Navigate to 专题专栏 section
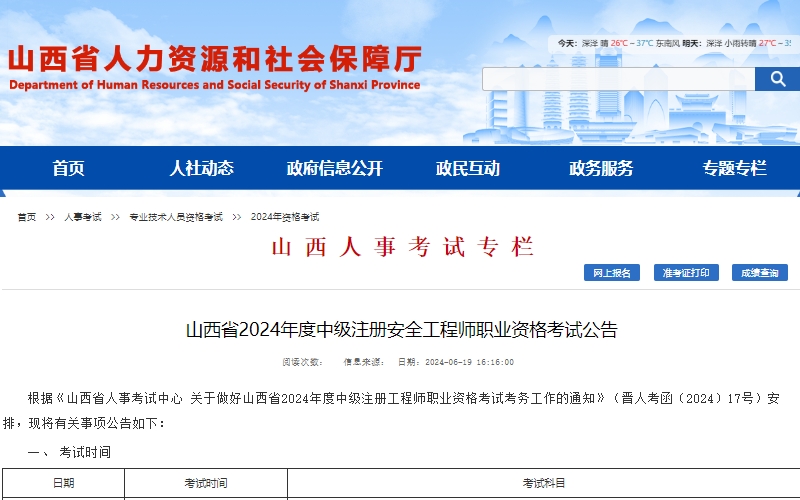This screenshot has width=800, height=500. (x=734, y=168)
